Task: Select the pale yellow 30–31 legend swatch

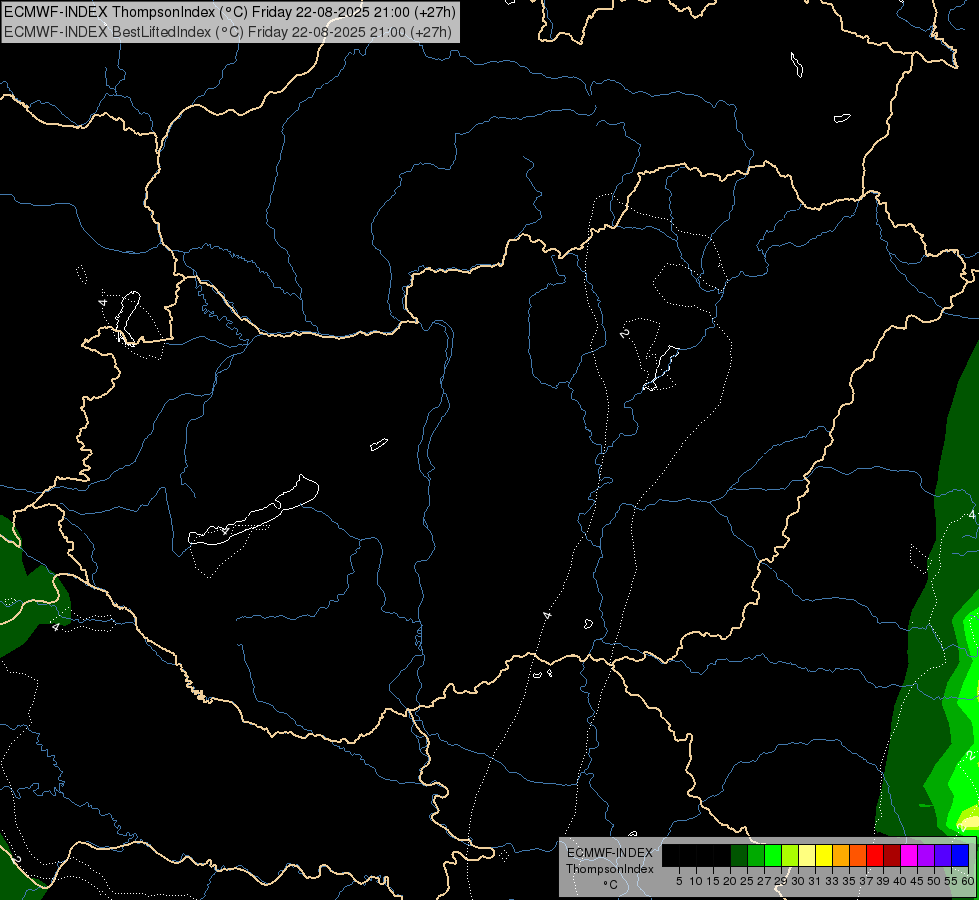Action: (x=807, y=855)
